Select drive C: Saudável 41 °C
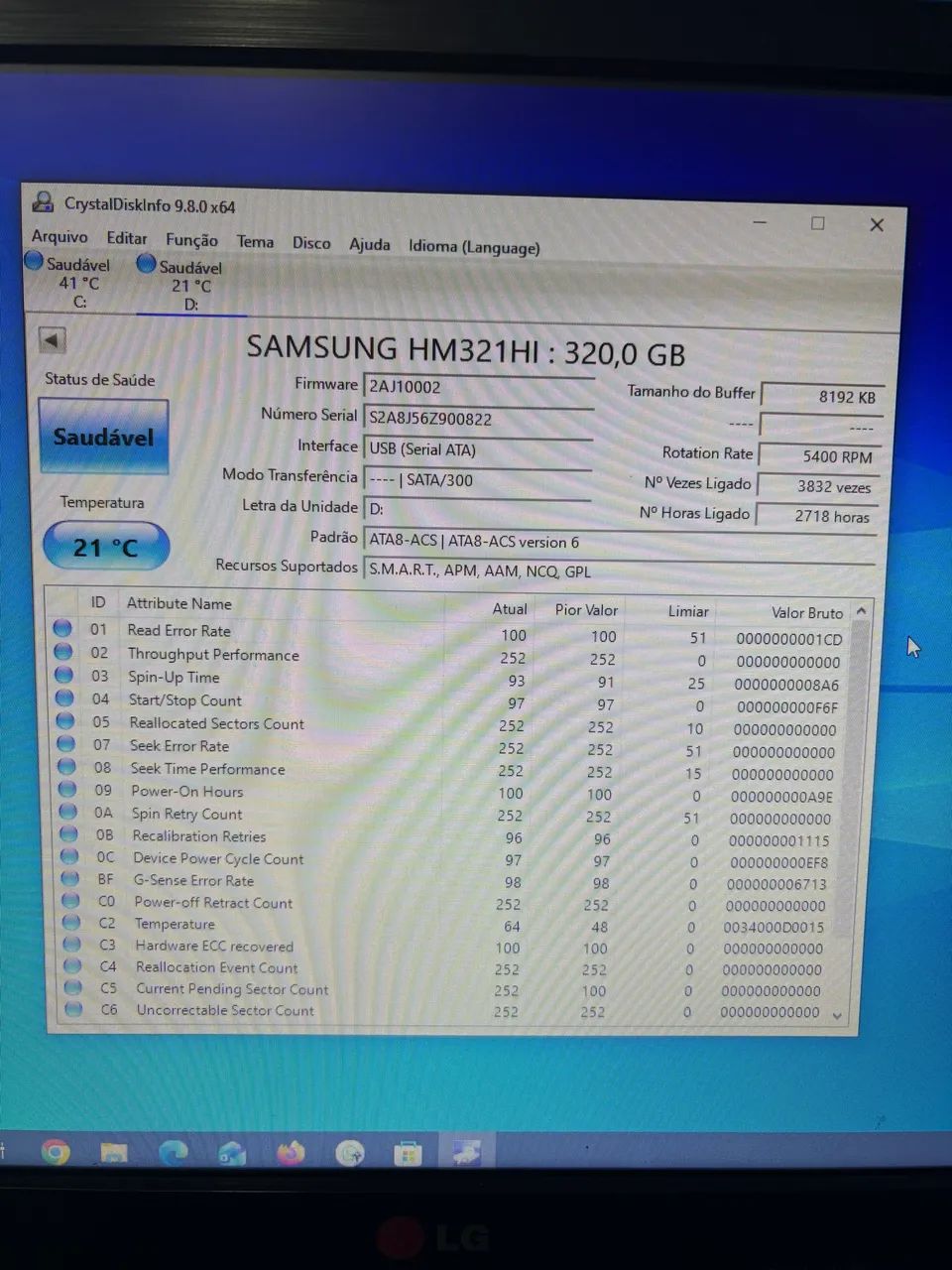This screenshot has width=952, height=1270. tap(69, 282)
